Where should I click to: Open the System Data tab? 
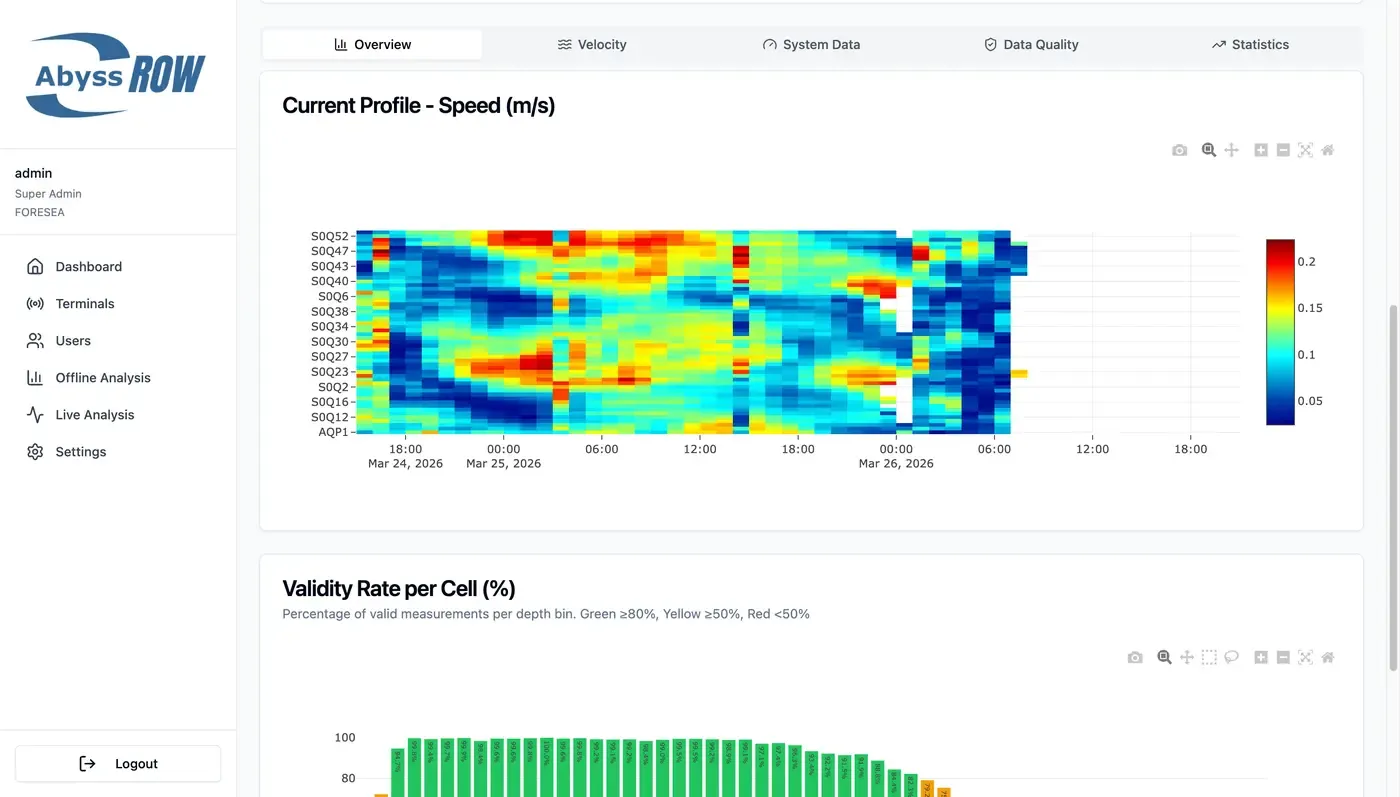coord(811,44)
